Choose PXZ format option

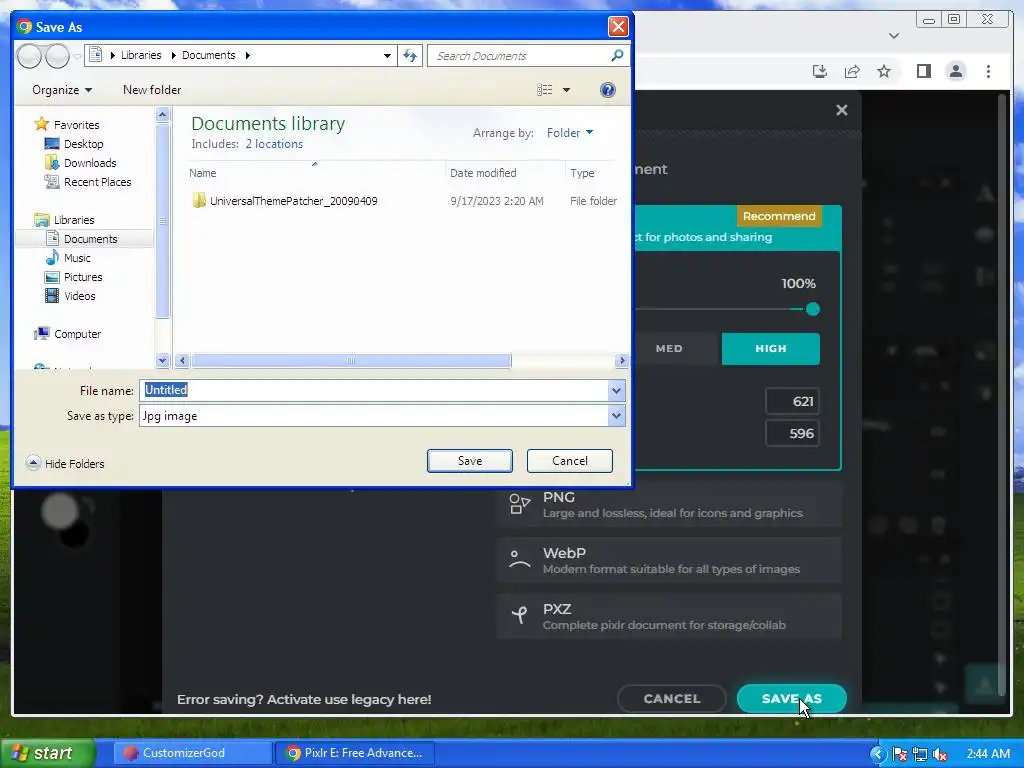tap(669, 616)
